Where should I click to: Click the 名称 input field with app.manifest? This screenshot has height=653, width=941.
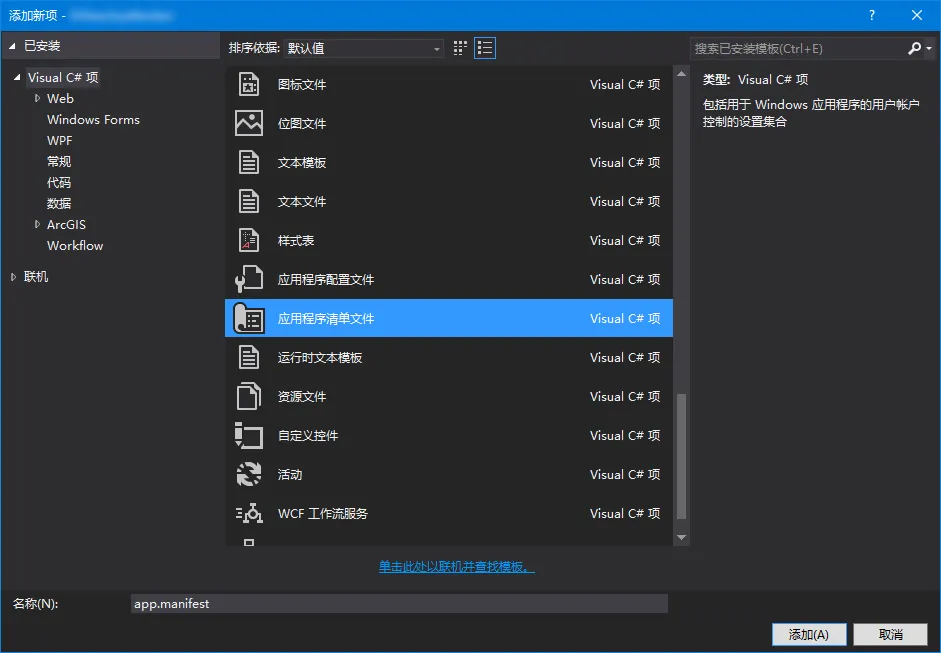pyautogui.click(x=399, y=603)
